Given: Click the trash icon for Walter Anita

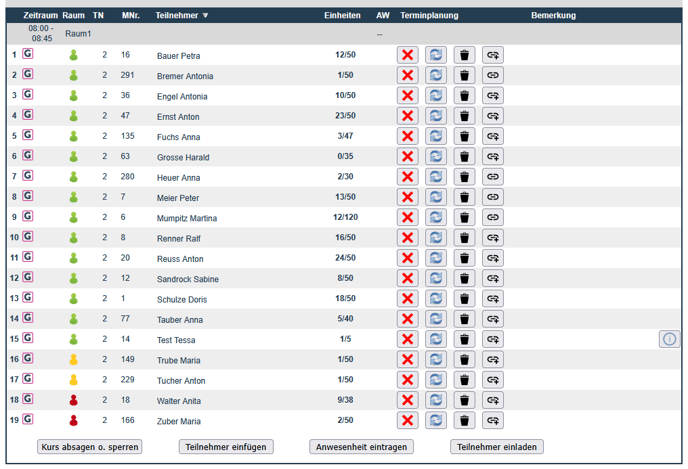Looking at the screenshot, I should point(464,400).
